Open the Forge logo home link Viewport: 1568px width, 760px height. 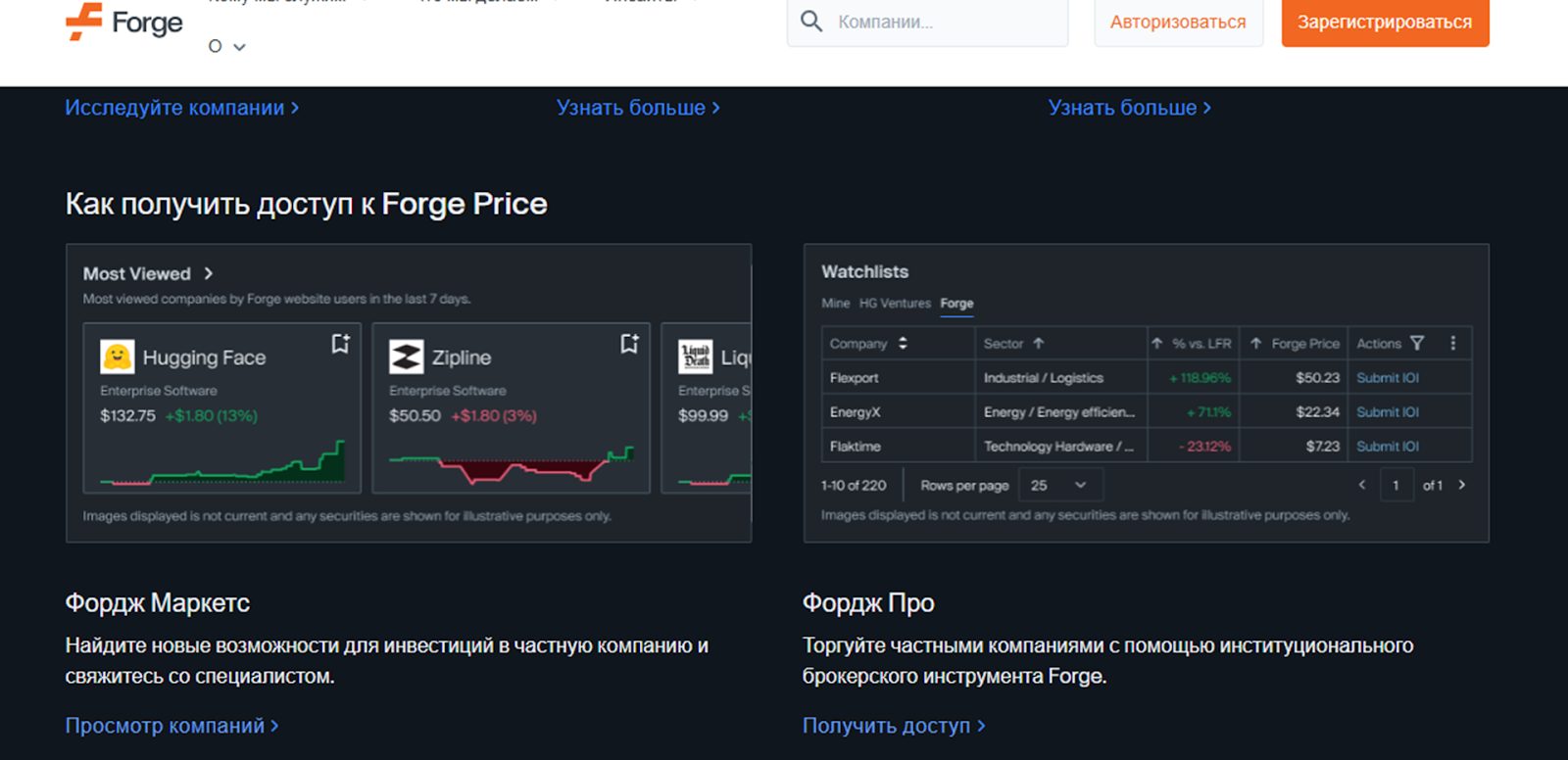tap(124, 22)
